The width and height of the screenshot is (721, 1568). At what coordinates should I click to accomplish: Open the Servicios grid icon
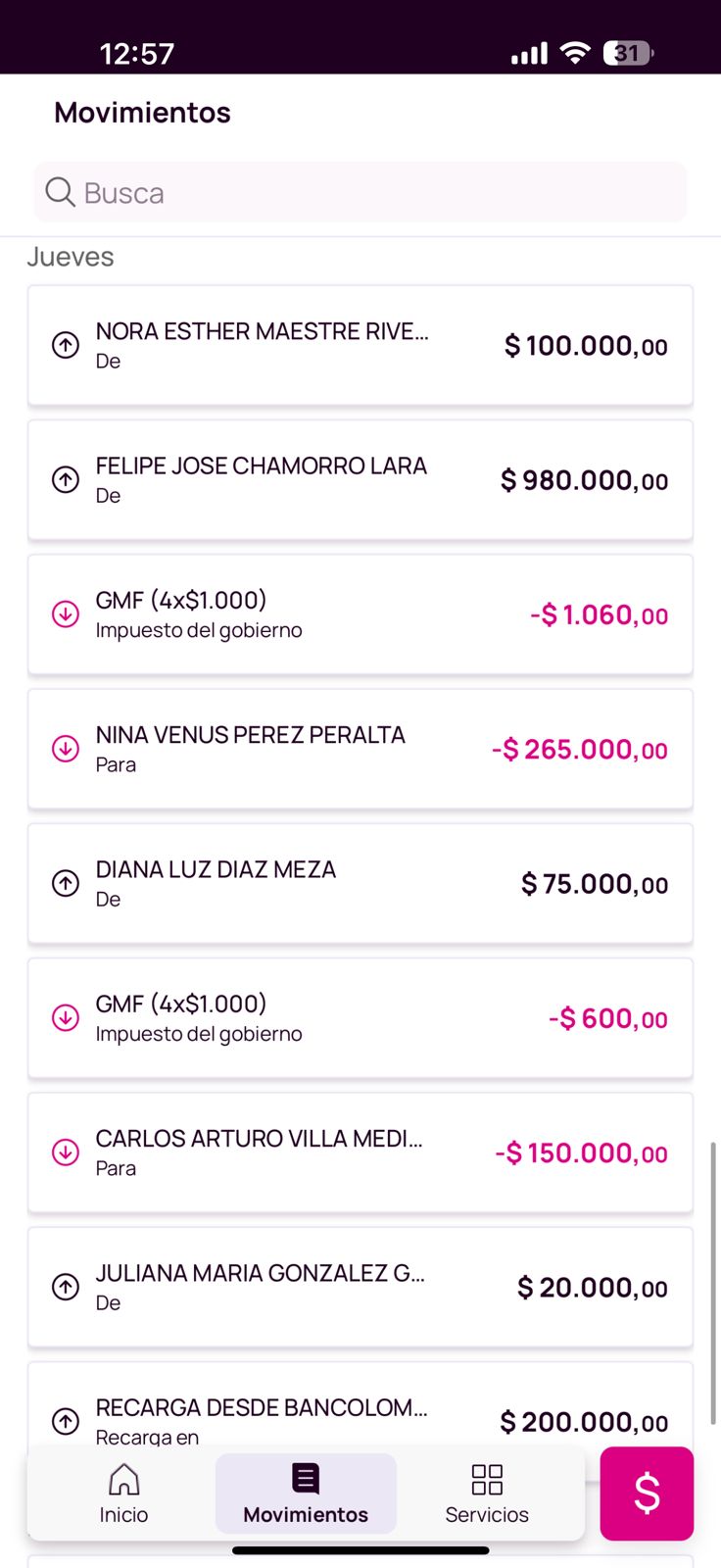[487, 1480]
